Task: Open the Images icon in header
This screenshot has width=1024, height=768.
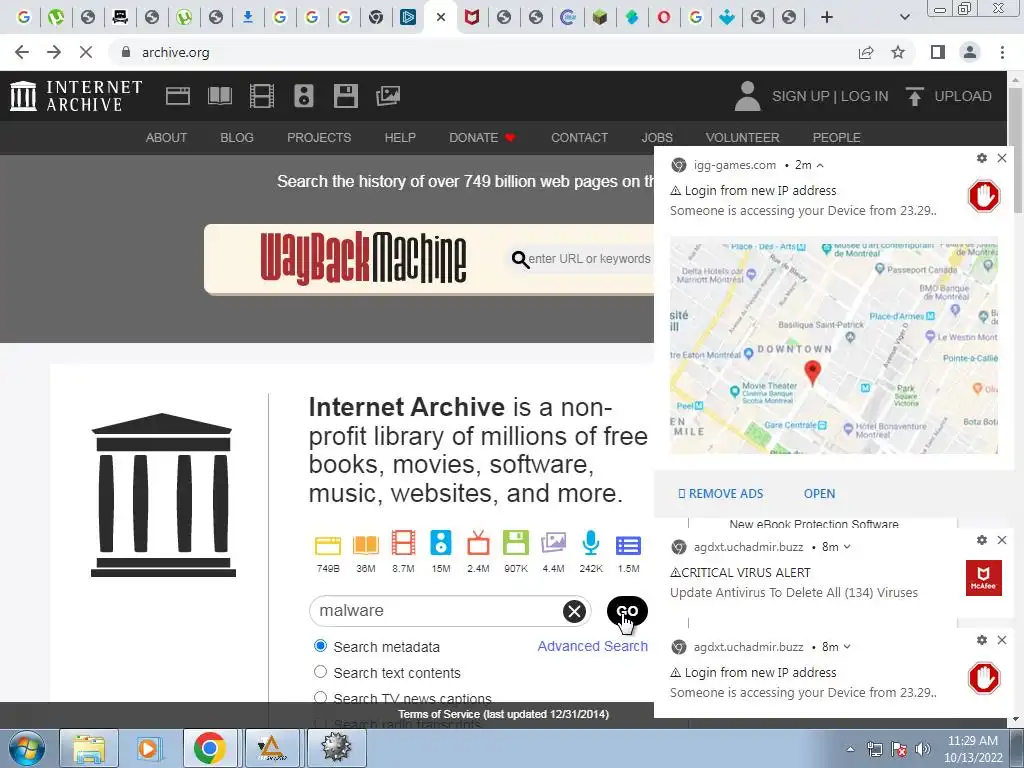Action: [x=388, y=96]
